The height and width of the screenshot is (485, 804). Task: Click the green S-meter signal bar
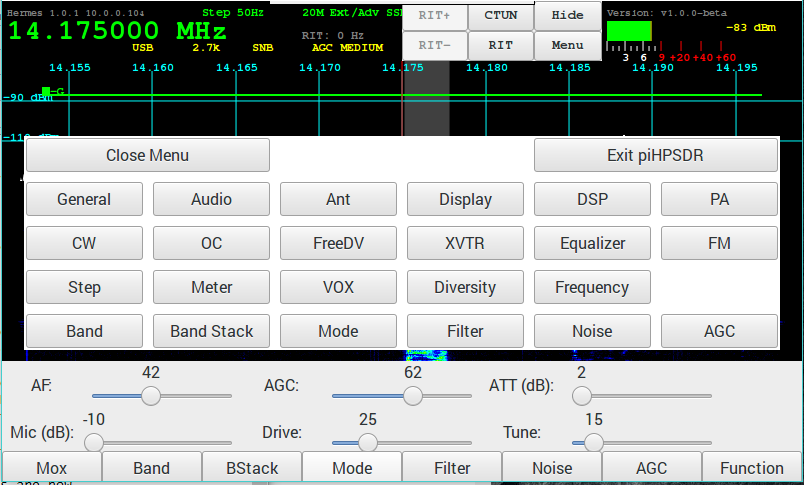coord(629,31)
